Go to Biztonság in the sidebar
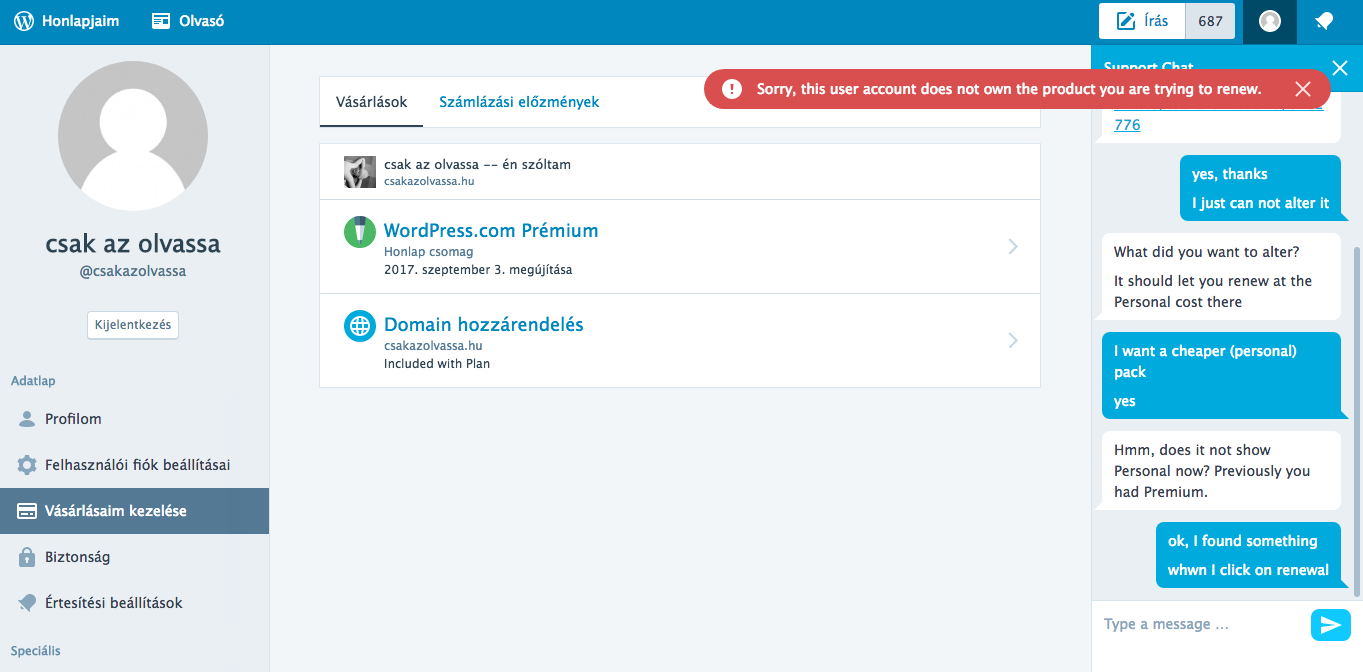The height and width of the screenshot is (672, 1363). pyautogui.click(x=77, y=557)
